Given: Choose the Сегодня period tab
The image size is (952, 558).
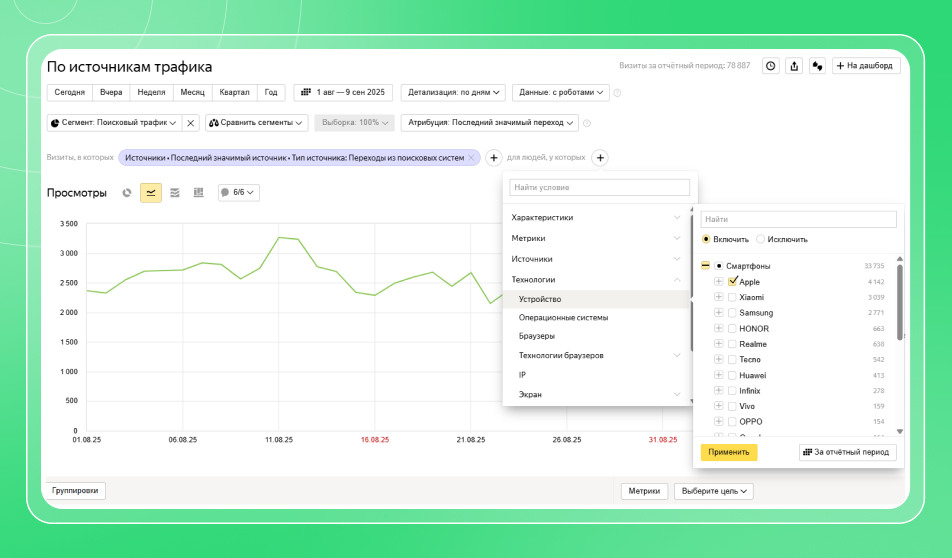Looking at the screenshot, I should pyautogui.click(x=70, y=92).
